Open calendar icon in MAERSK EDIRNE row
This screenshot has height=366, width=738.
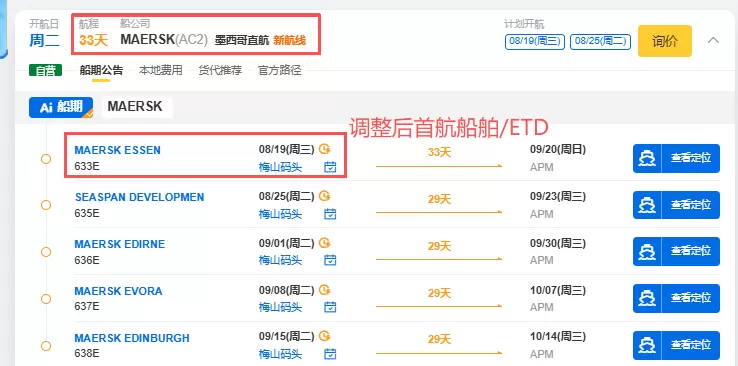[330, 260]
